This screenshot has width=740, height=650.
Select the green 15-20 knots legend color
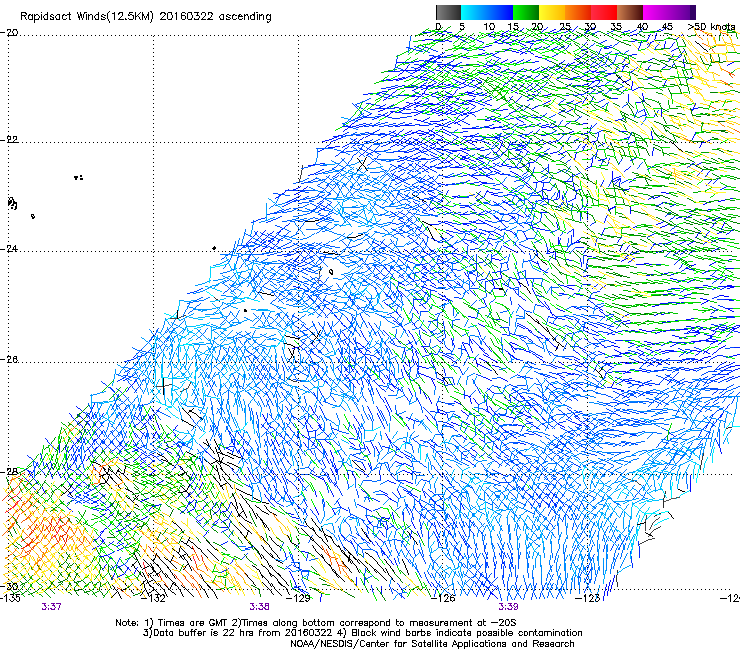[526, 12]
